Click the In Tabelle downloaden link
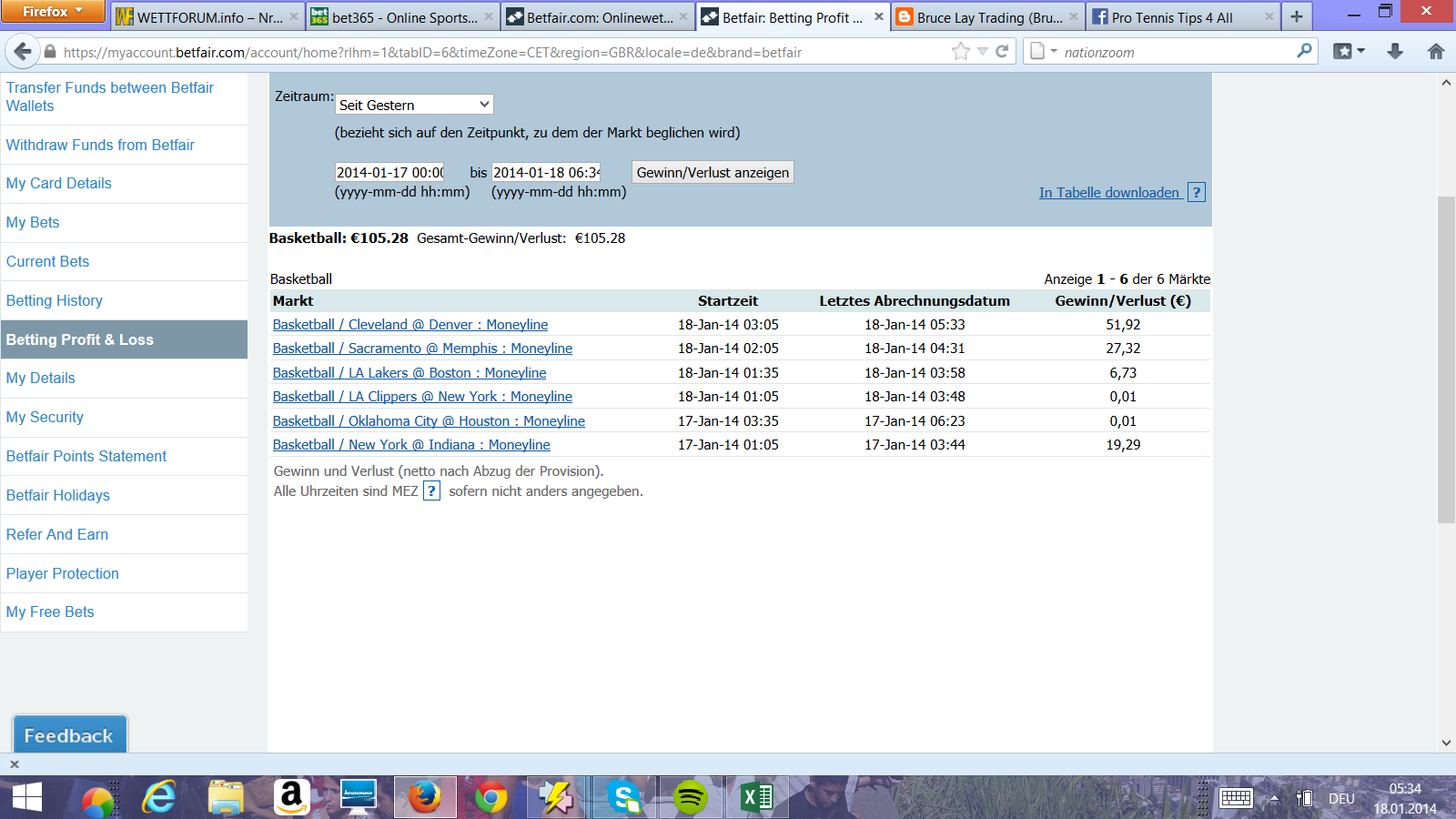The image size is (1456, 819). [1110, 193]
